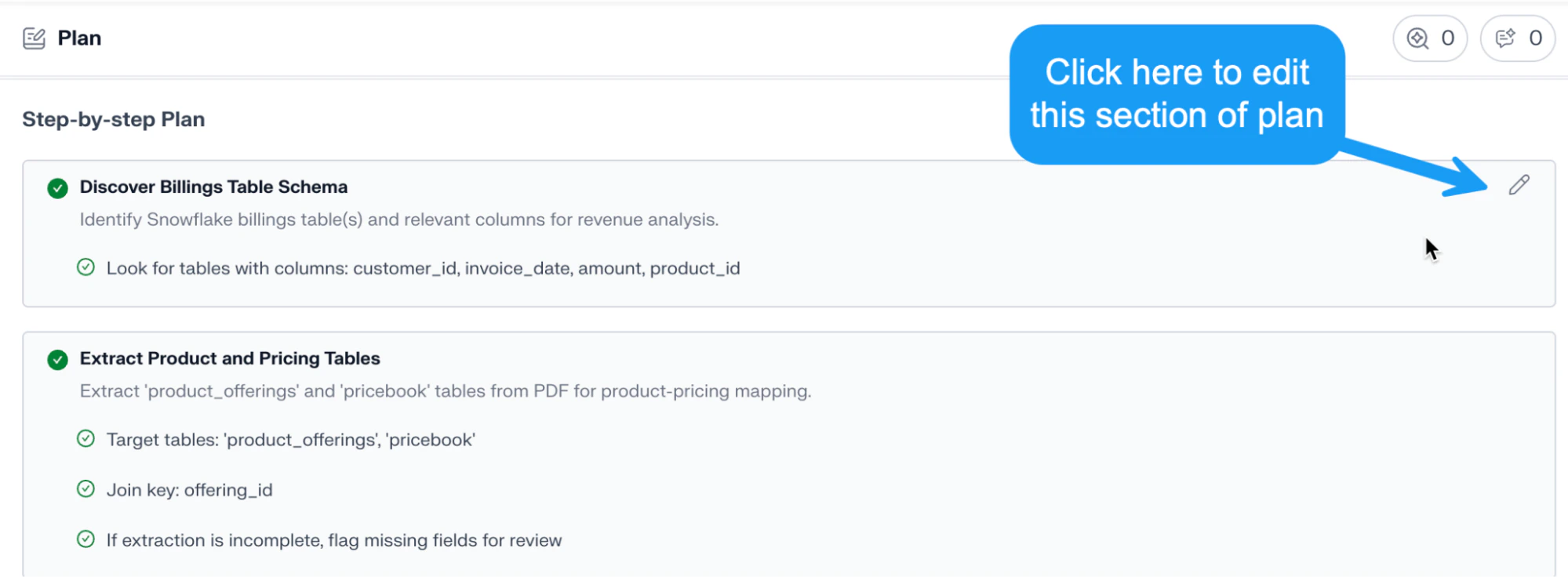Click the pencil edit icon for Discover Billings section
1568x577 pixels.
pyautogui.click(x=1519, y=185)
